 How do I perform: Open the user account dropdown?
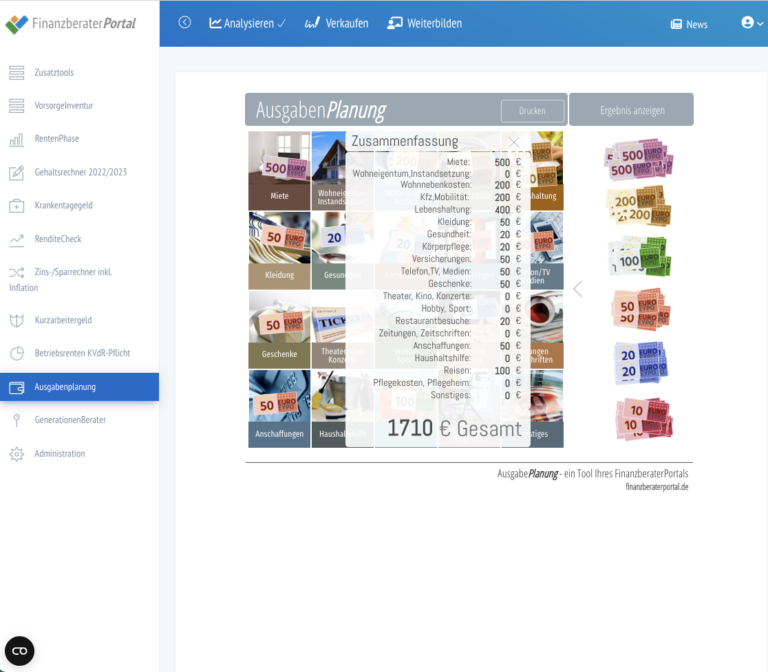752,23
